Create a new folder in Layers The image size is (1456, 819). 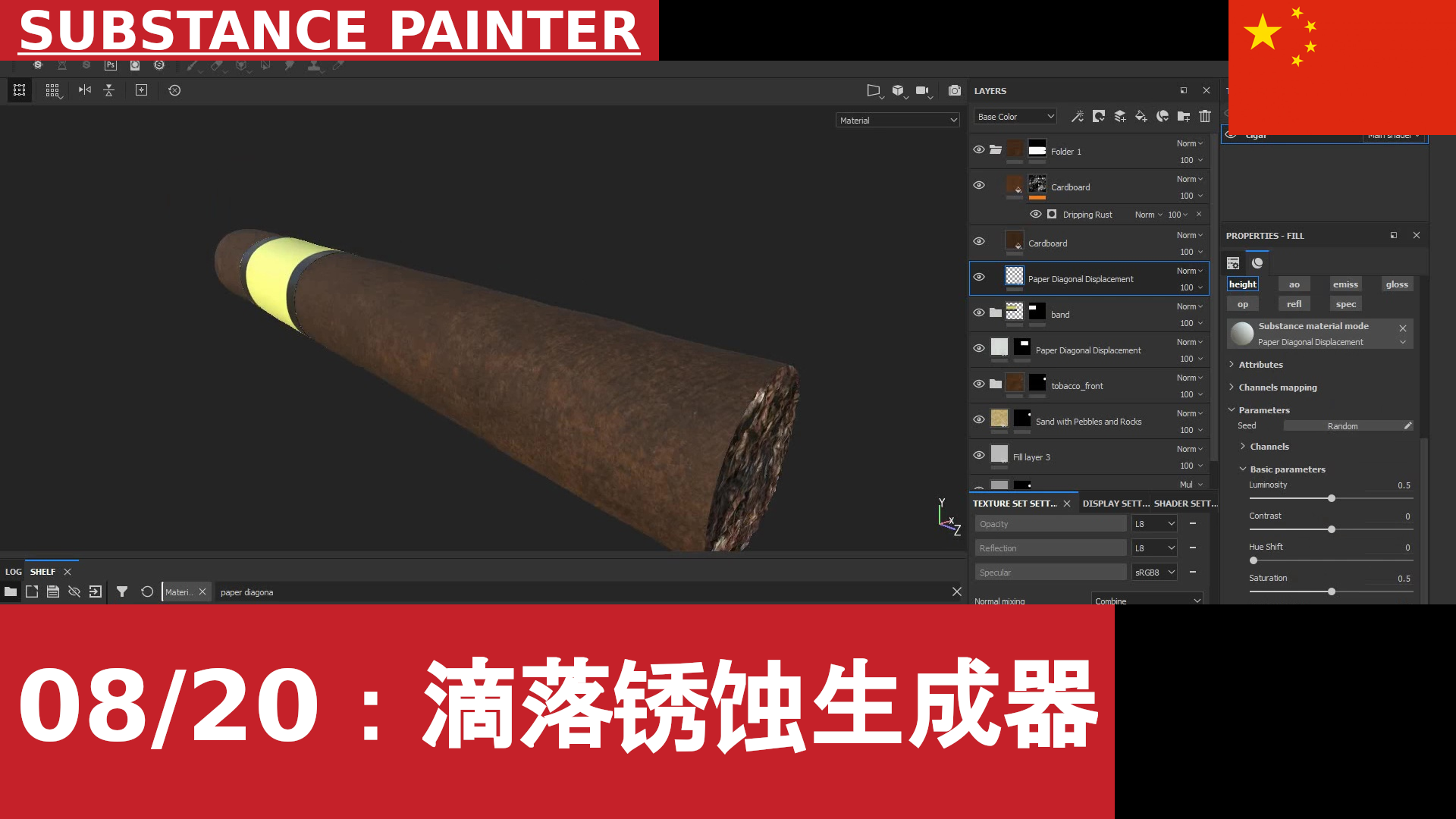tap(1183, 116)
